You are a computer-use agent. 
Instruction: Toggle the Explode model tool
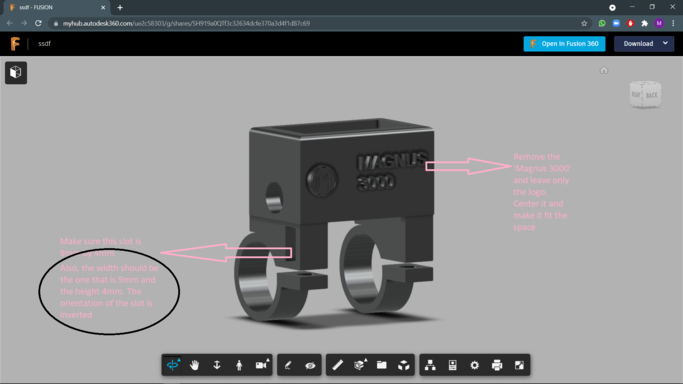coord(404,365)
